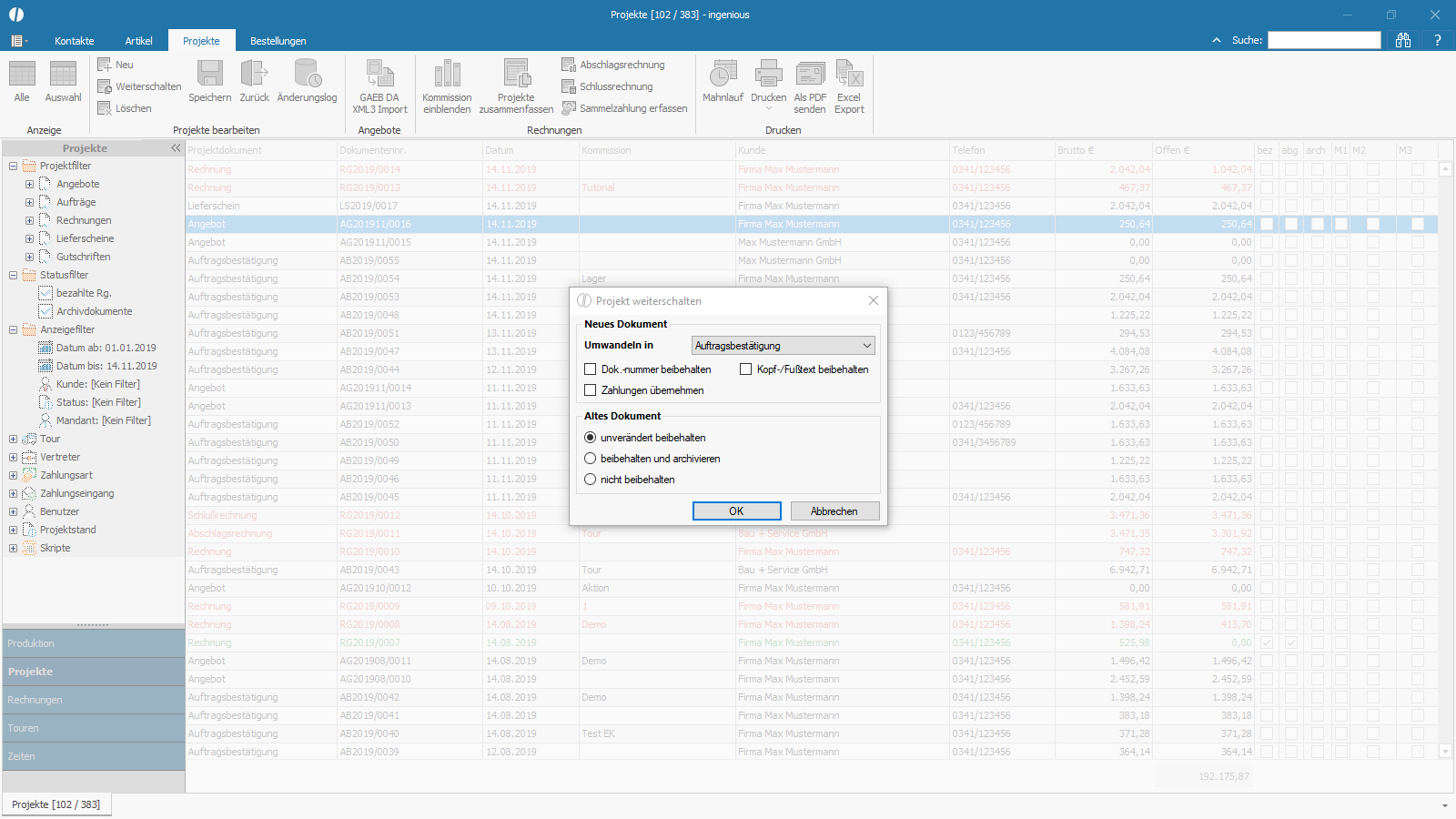This screenshot has width=1456, height=819.
Task: Expand the Zahlungsart tree node
Action: coord(13,475)
